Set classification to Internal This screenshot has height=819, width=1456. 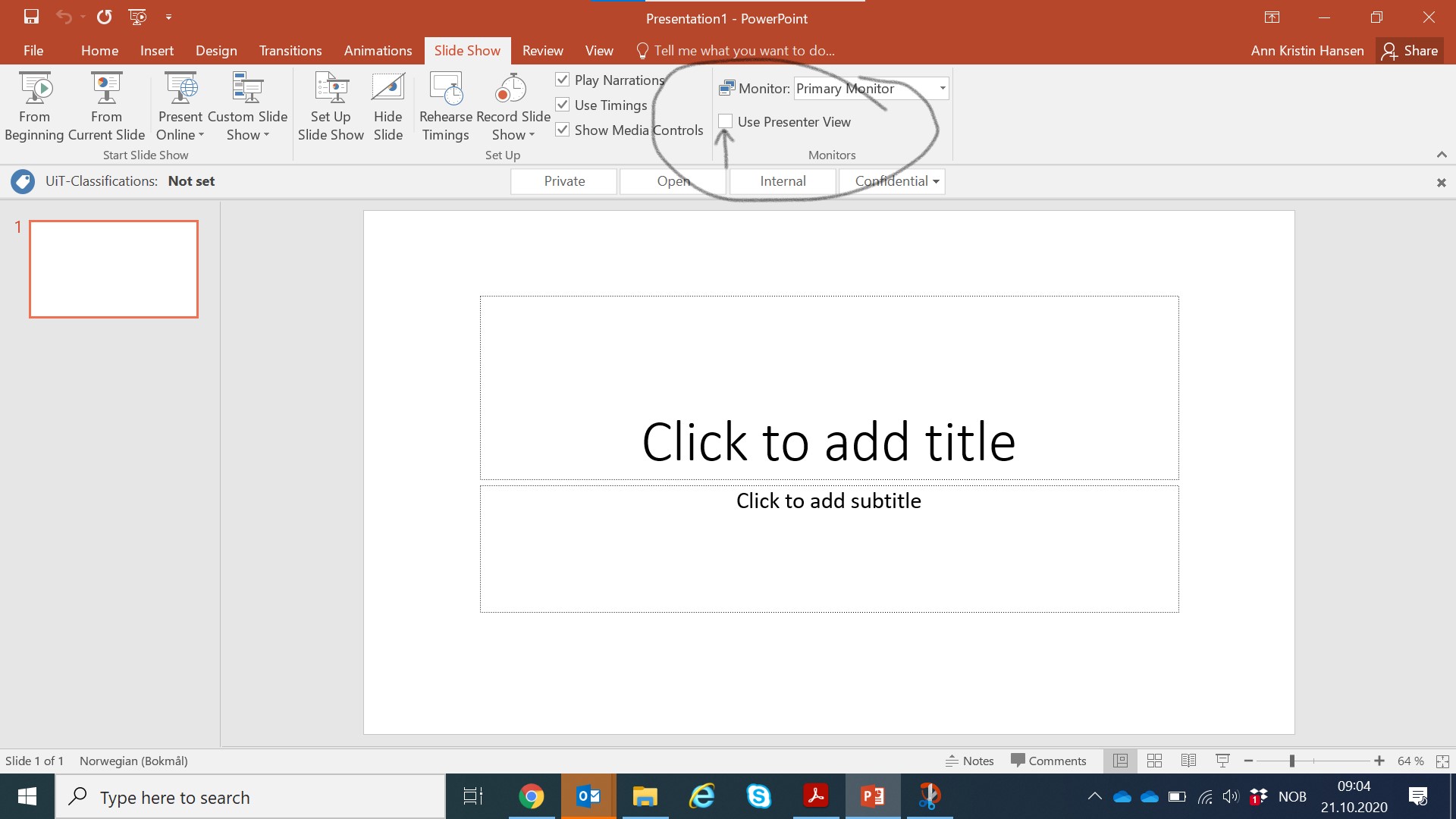pos(783,181)
